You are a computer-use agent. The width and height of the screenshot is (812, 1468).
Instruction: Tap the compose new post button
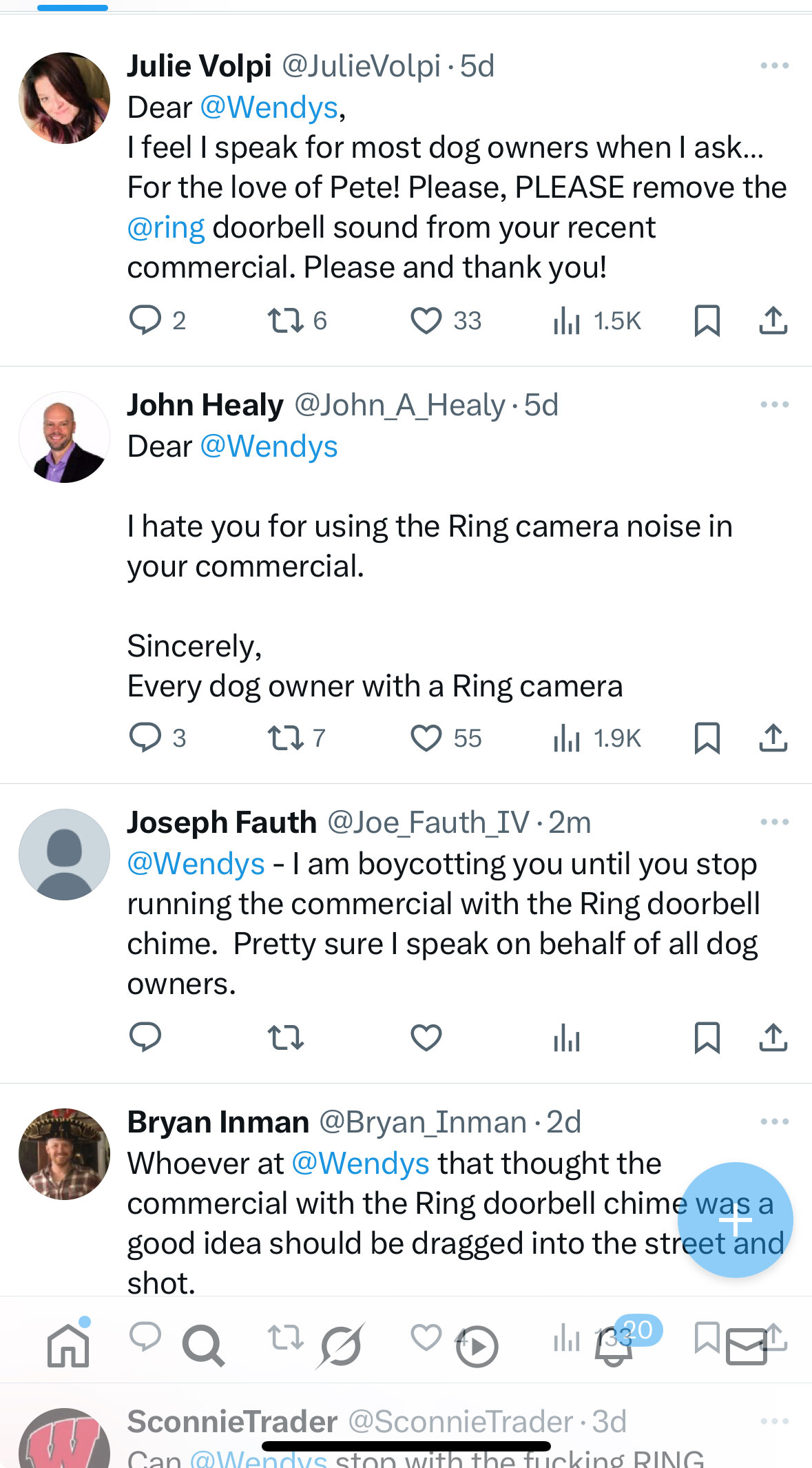pyautogui.click(x=735, y=1220)
